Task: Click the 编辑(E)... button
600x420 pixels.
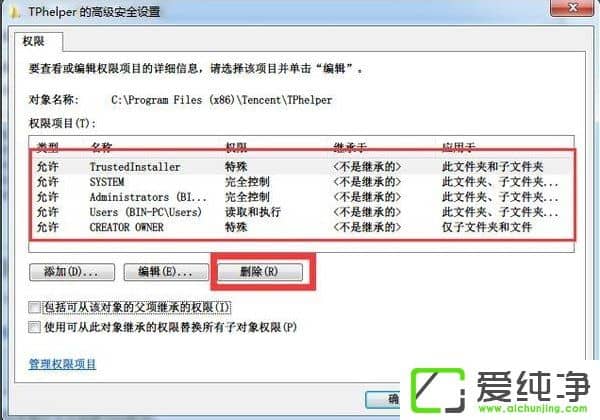Action: pyautogui.click(x=166, y=272)
